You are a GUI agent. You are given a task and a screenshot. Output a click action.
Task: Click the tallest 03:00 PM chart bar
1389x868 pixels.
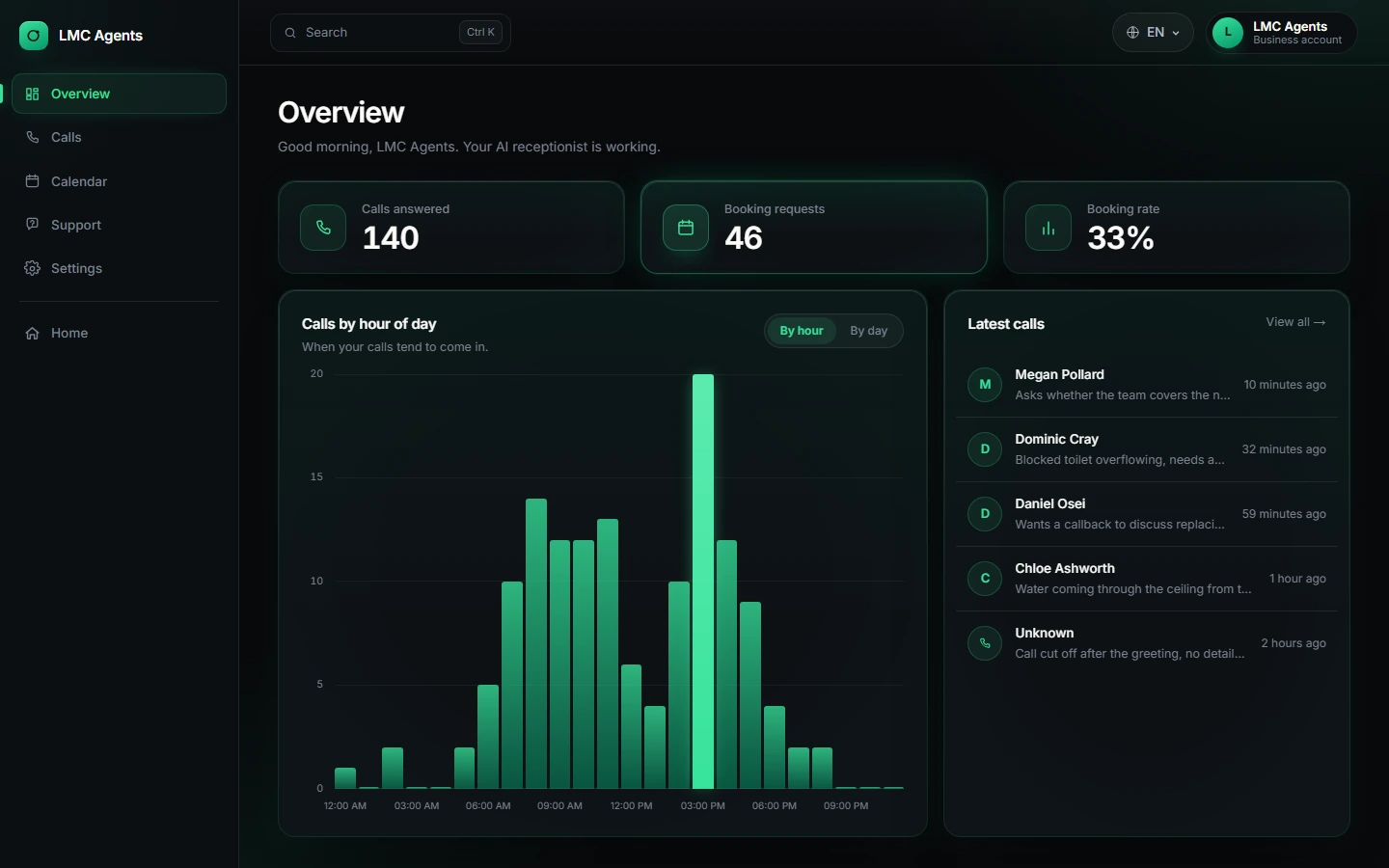703,582
